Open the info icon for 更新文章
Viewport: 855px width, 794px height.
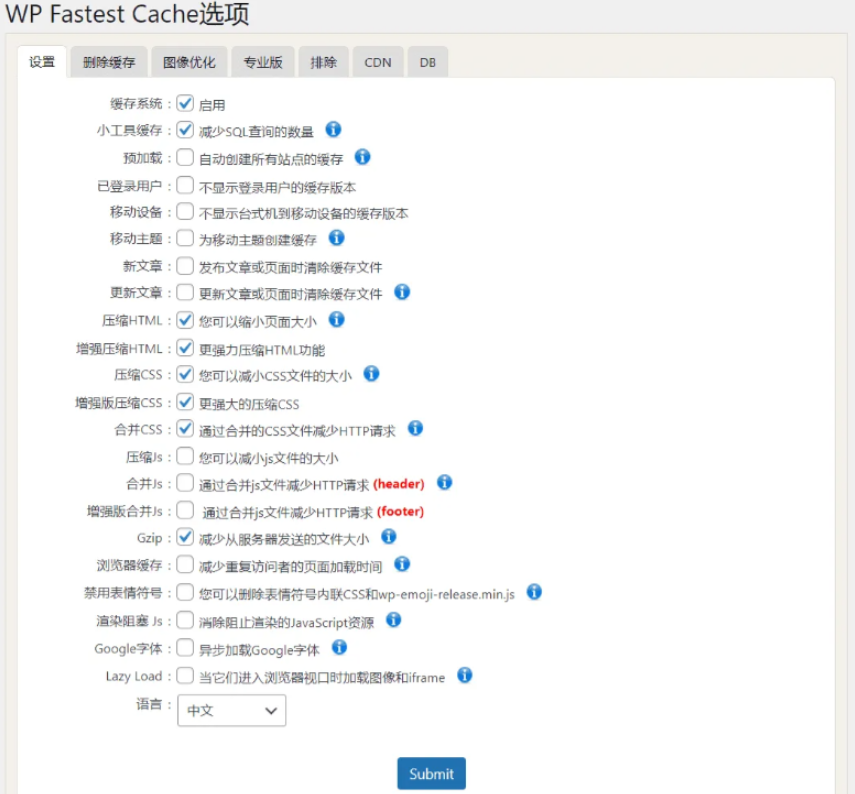tap(403, 293)
